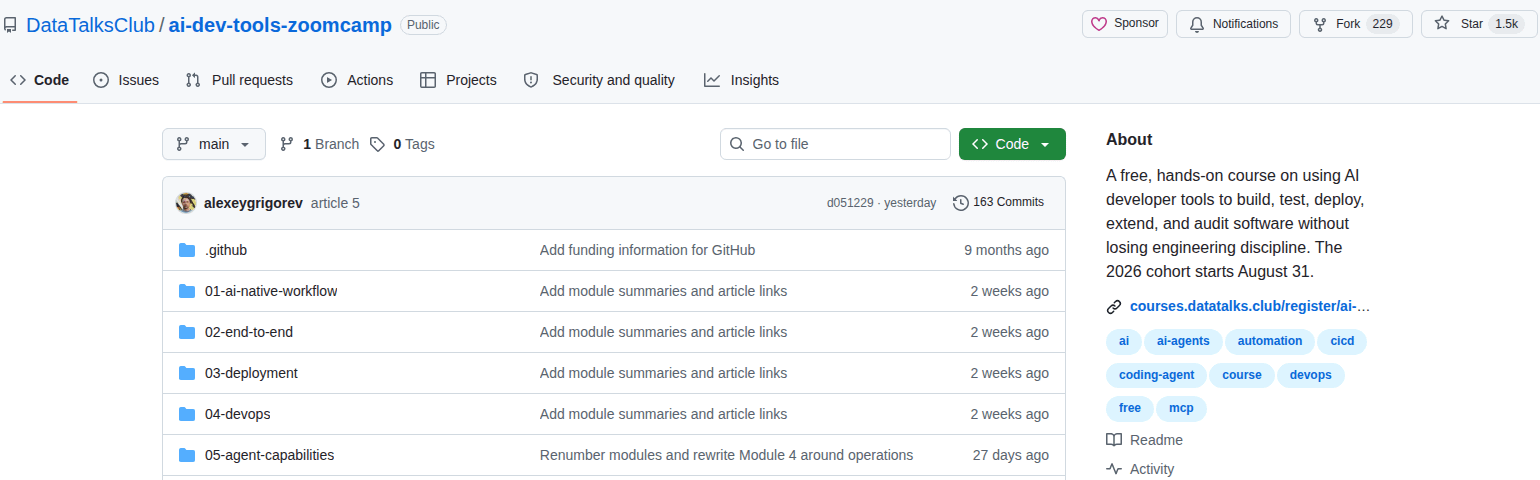This screenshot has width=1540, height=480.
Task: Open the Projects tab
Action: click(458, 80)
